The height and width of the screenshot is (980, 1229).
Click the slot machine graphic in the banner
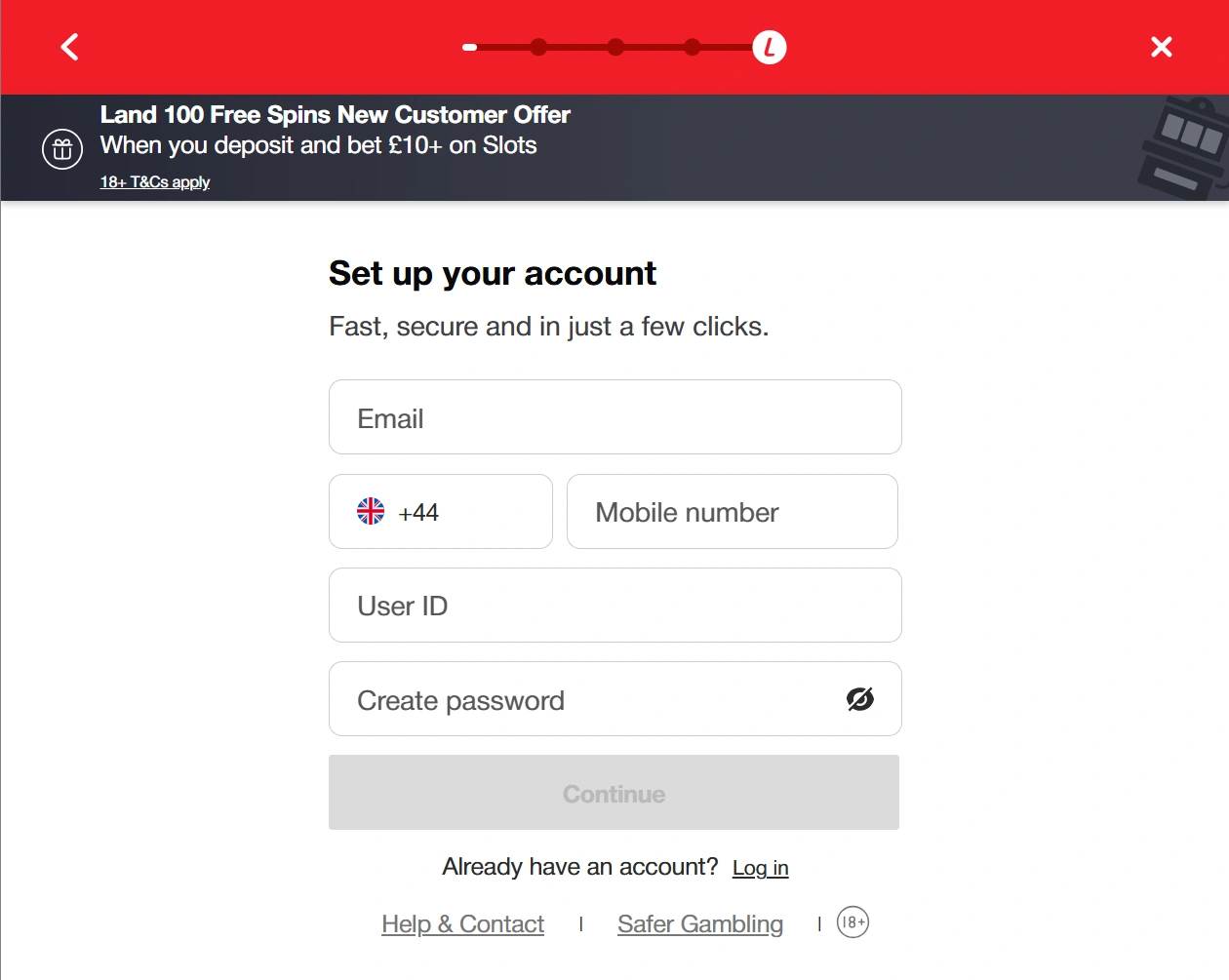1178,146
